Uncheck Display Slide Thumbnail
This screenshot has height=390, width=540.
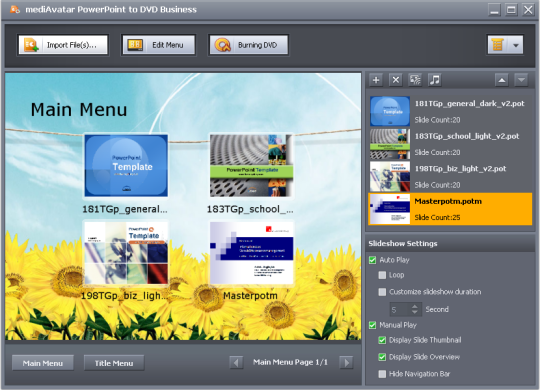click(x=382, y=340)
